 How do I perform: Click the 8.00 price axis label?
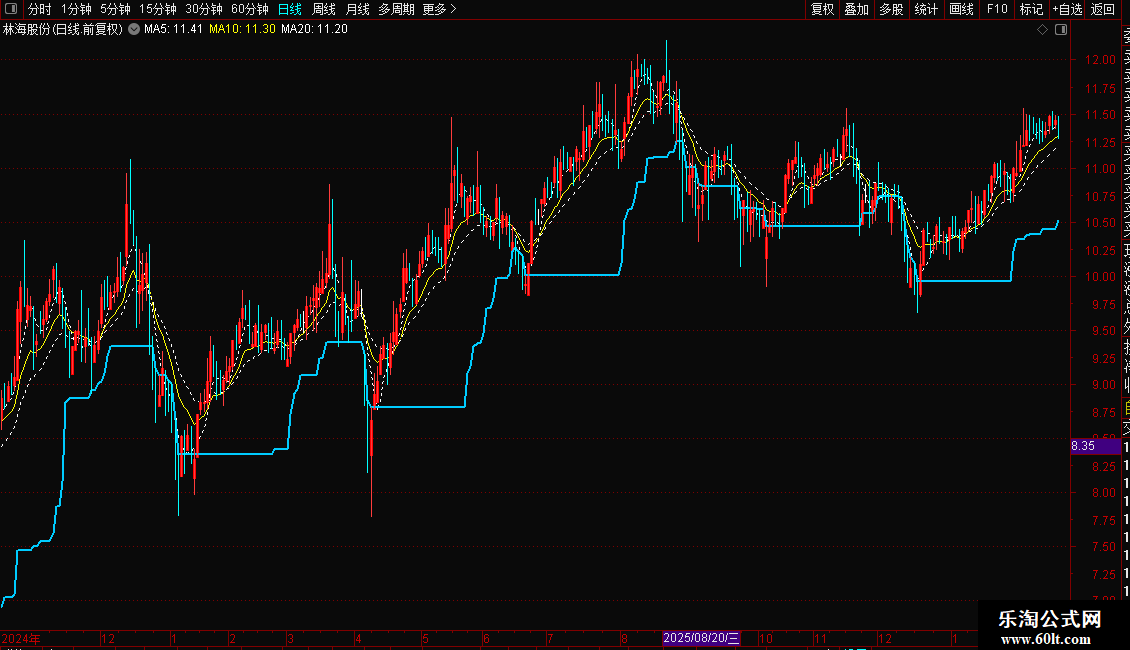tap(1103, 493)
